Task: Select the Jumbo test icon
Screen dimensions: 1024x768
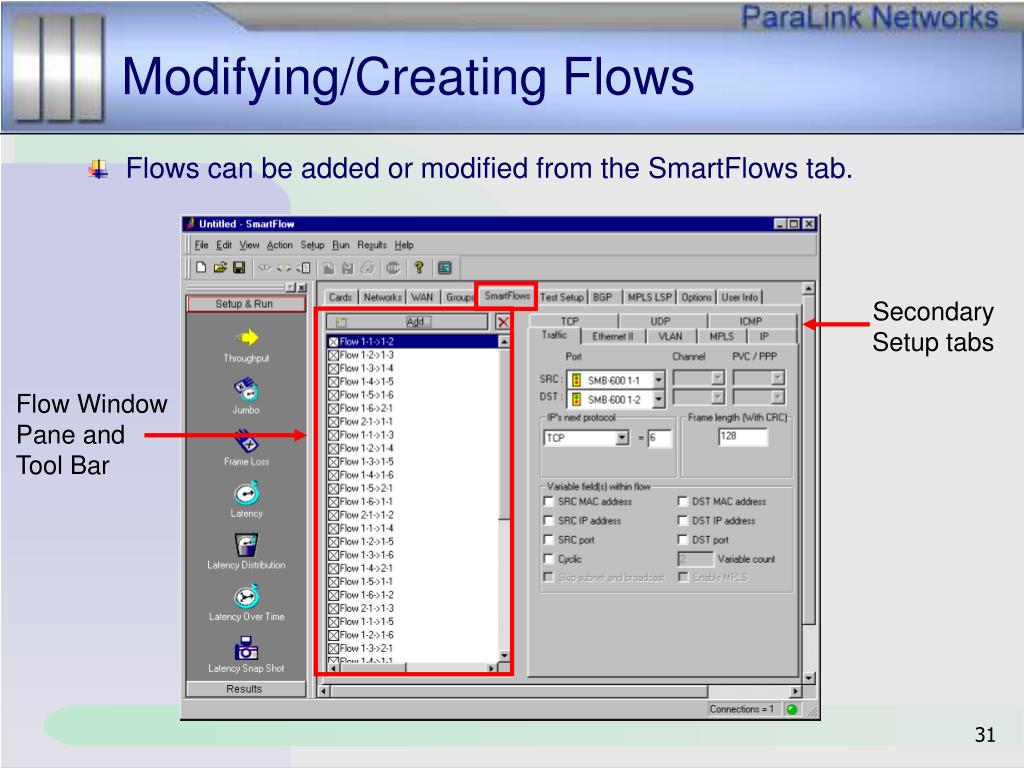Action: click(246, 390)
